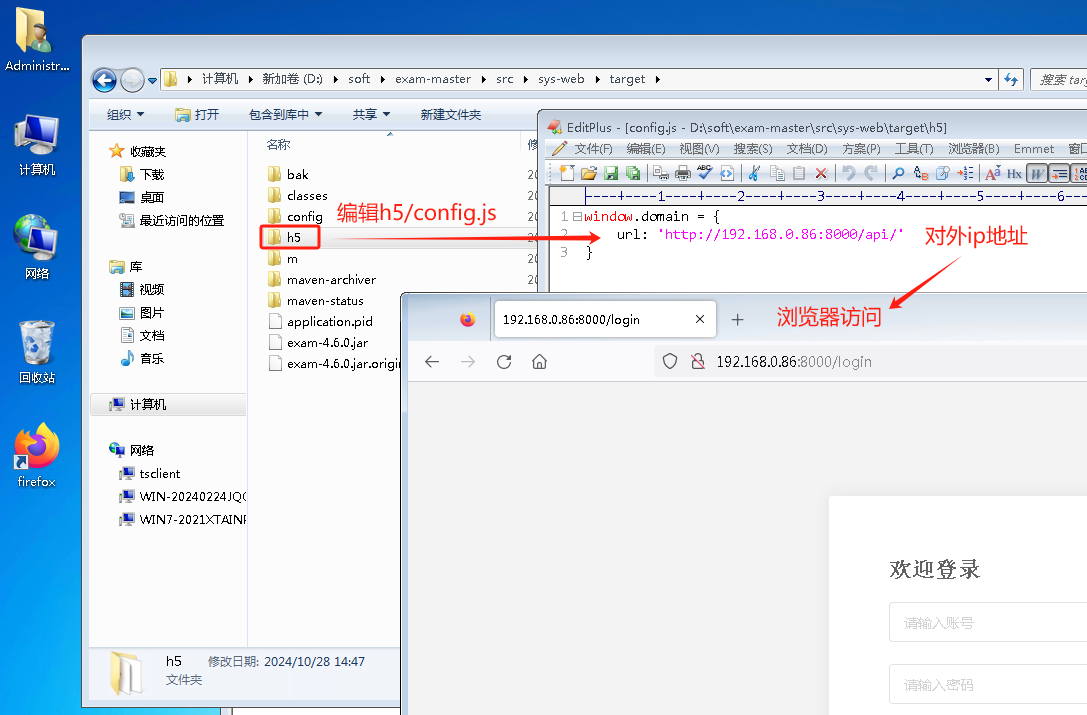Open the 组织 dropdown in Explorer
The image size is (1087, 715).
(x=125, y=115)
